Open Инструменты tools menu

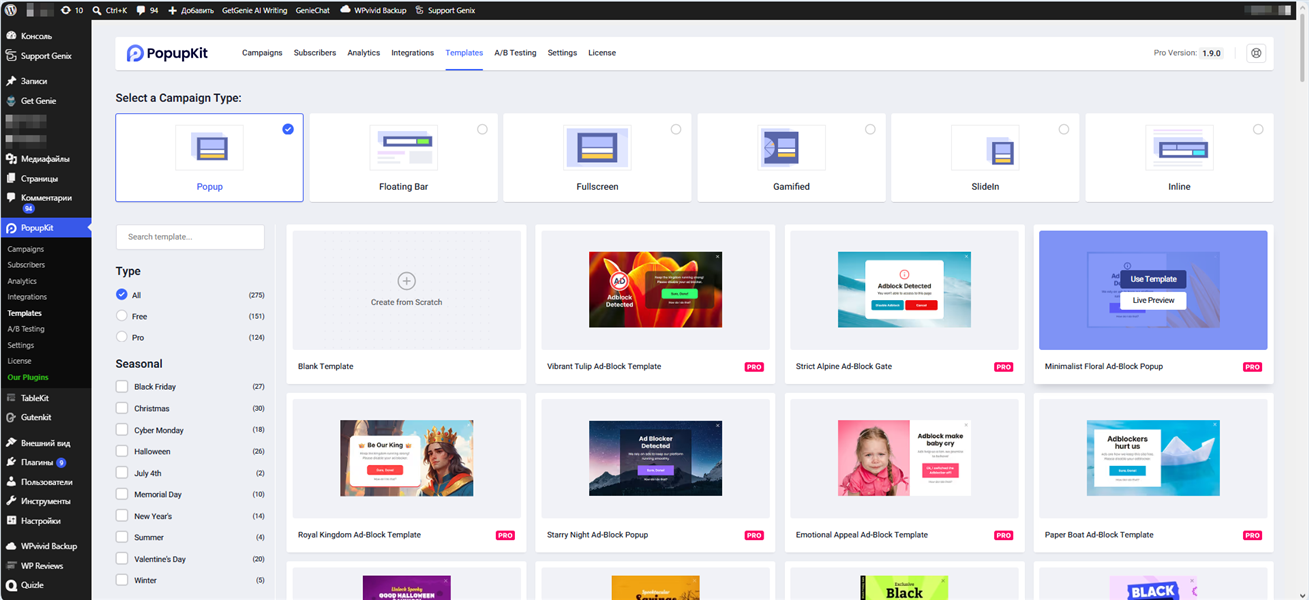[x=45, y=501]
